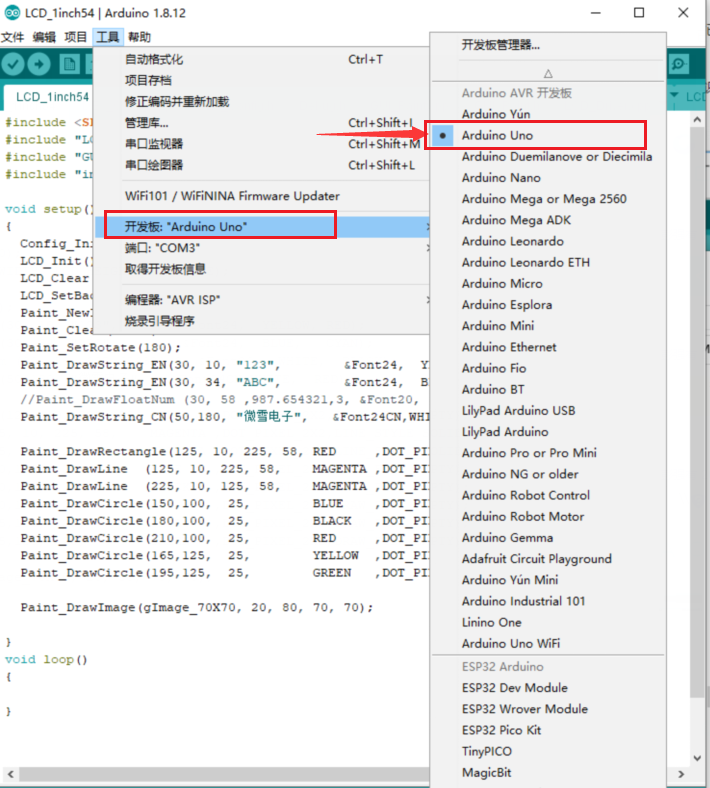Click the horizontal scrollbar right arrow
This screenshot has width=710, height=788.
click(681, 774)
